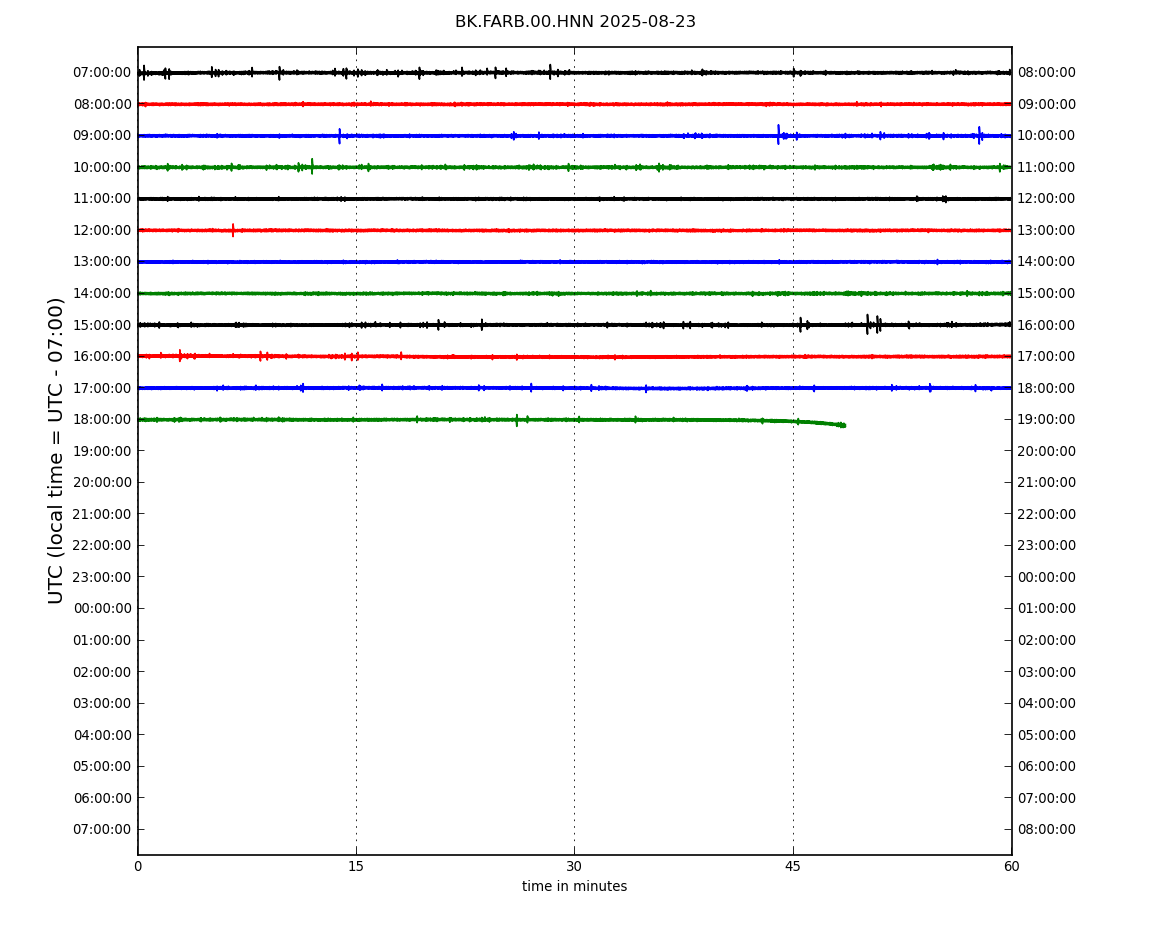1150x950 pixels.
Task: Click right-axis label 04:00:00
Action: point(1047,703)
